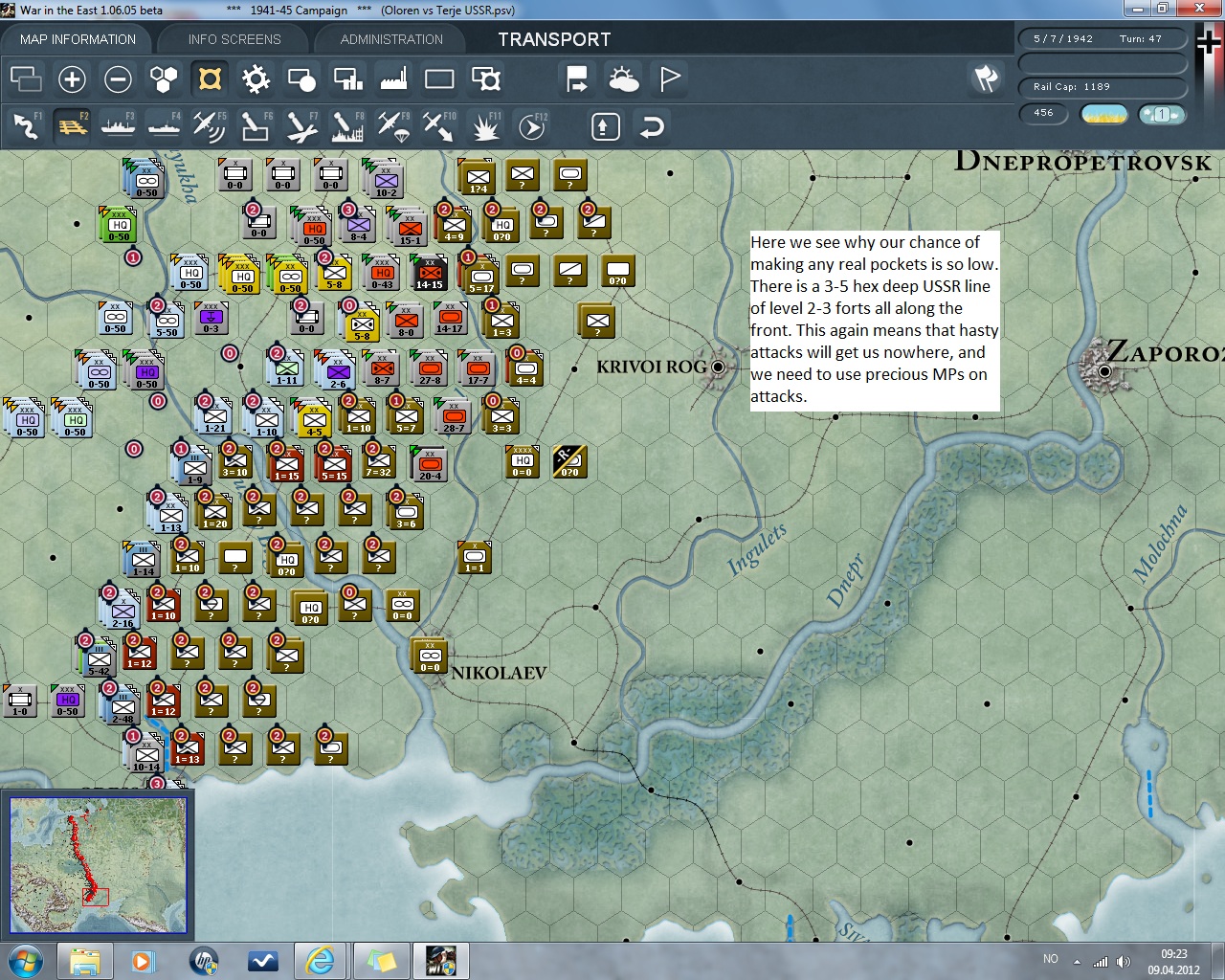
Task: Open the ADMINISTRATION tab
Action: pyautogui.click(x=391, y=39)
